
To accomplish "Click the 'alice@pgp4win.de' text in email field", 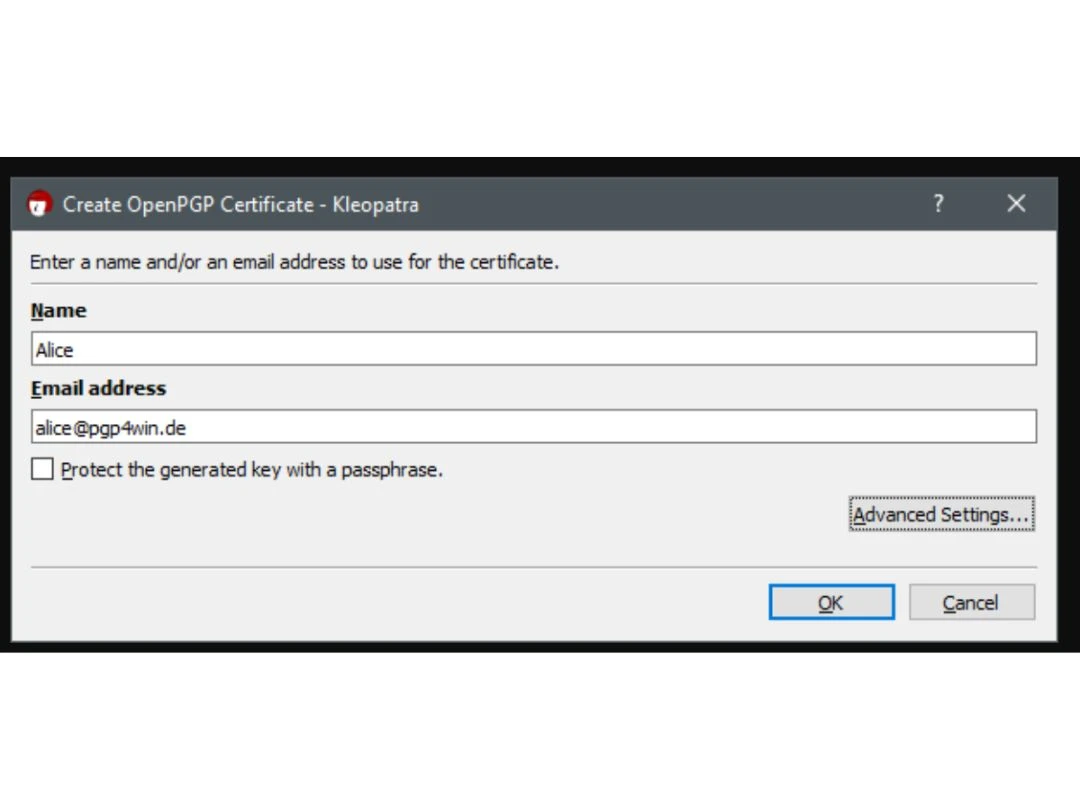I will tap(110, 428).
